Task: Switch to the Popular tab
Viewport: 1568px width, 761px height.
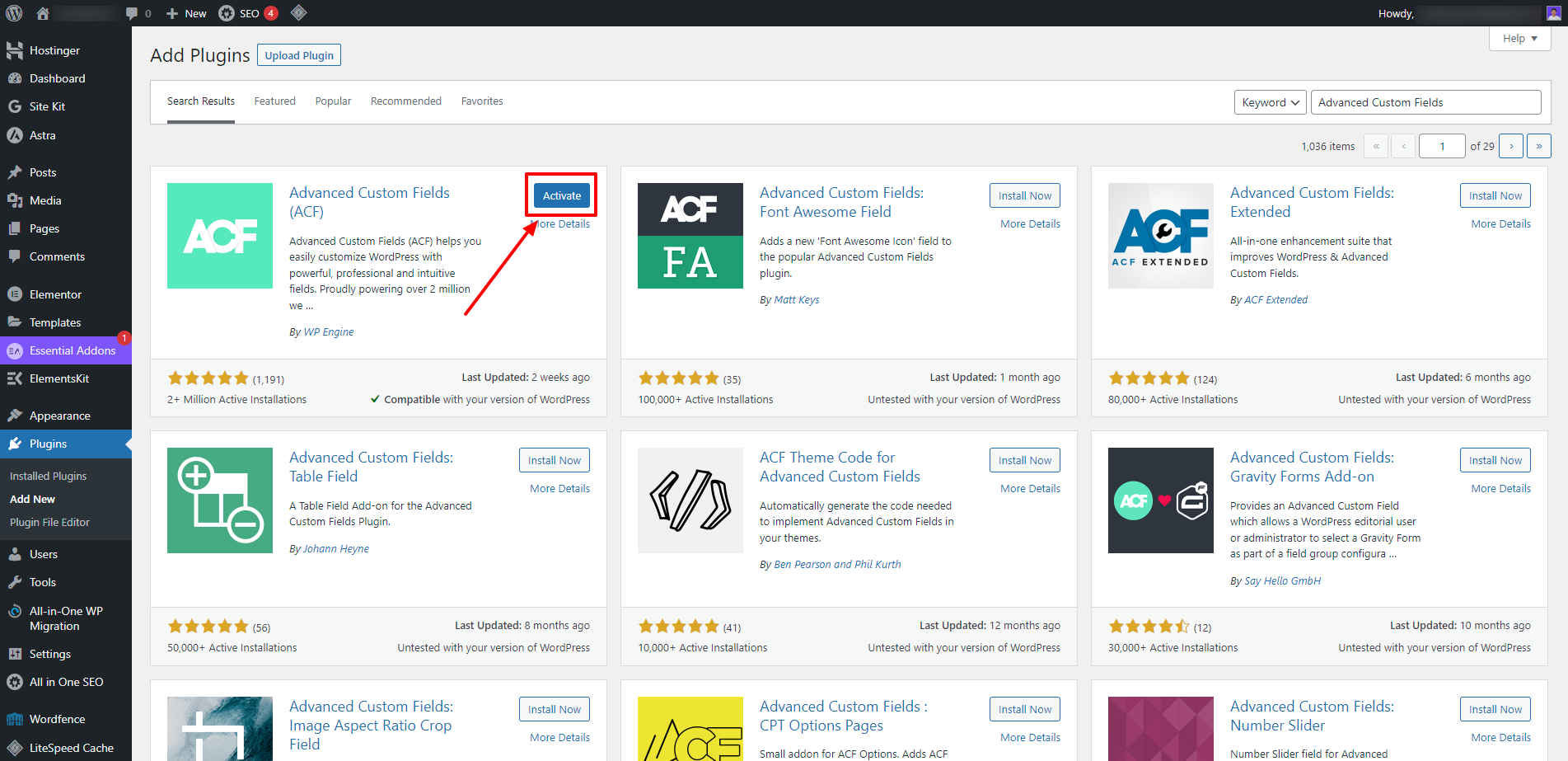Action: 333,101
